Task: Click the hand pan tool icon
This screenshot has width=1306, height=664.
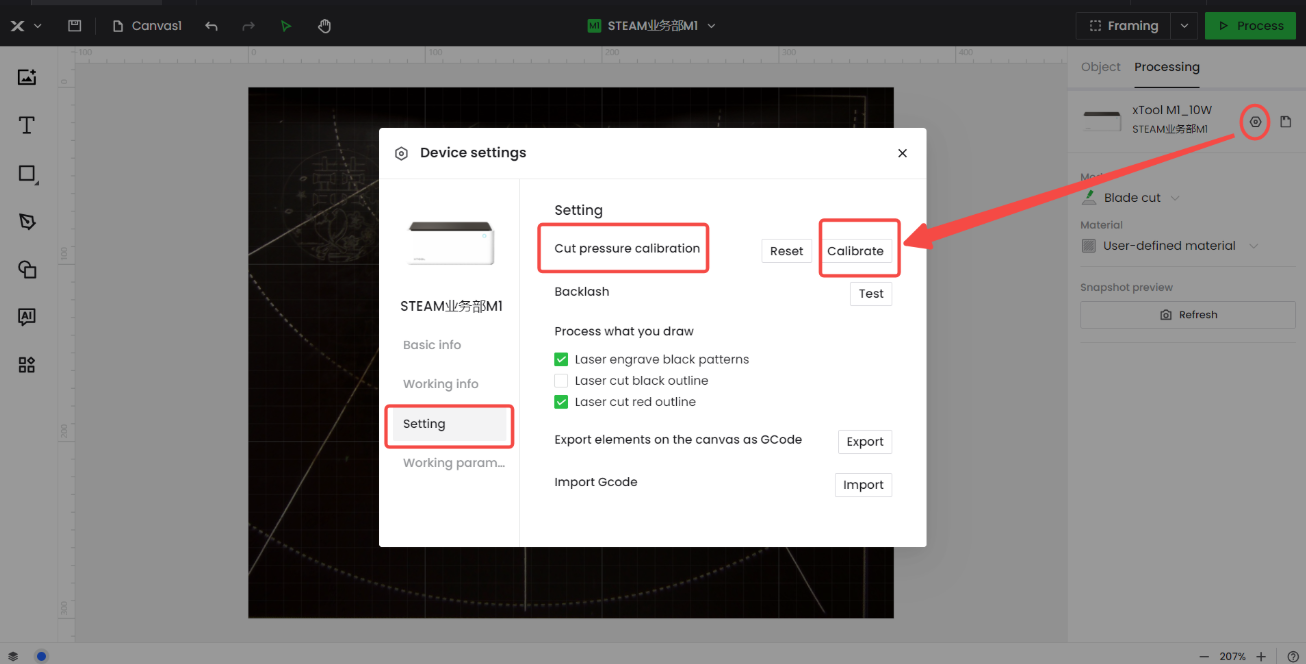Action: [324, 26]
